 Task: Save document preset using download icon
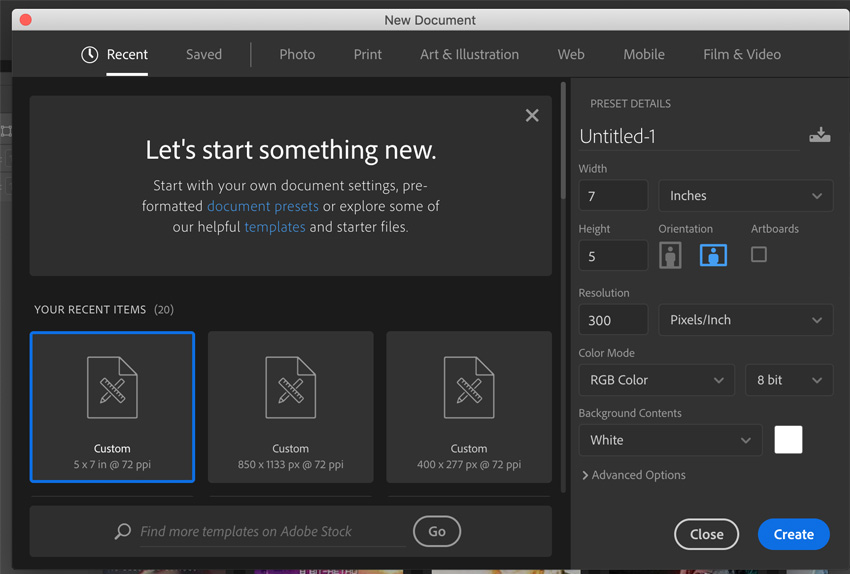point(820,135)
